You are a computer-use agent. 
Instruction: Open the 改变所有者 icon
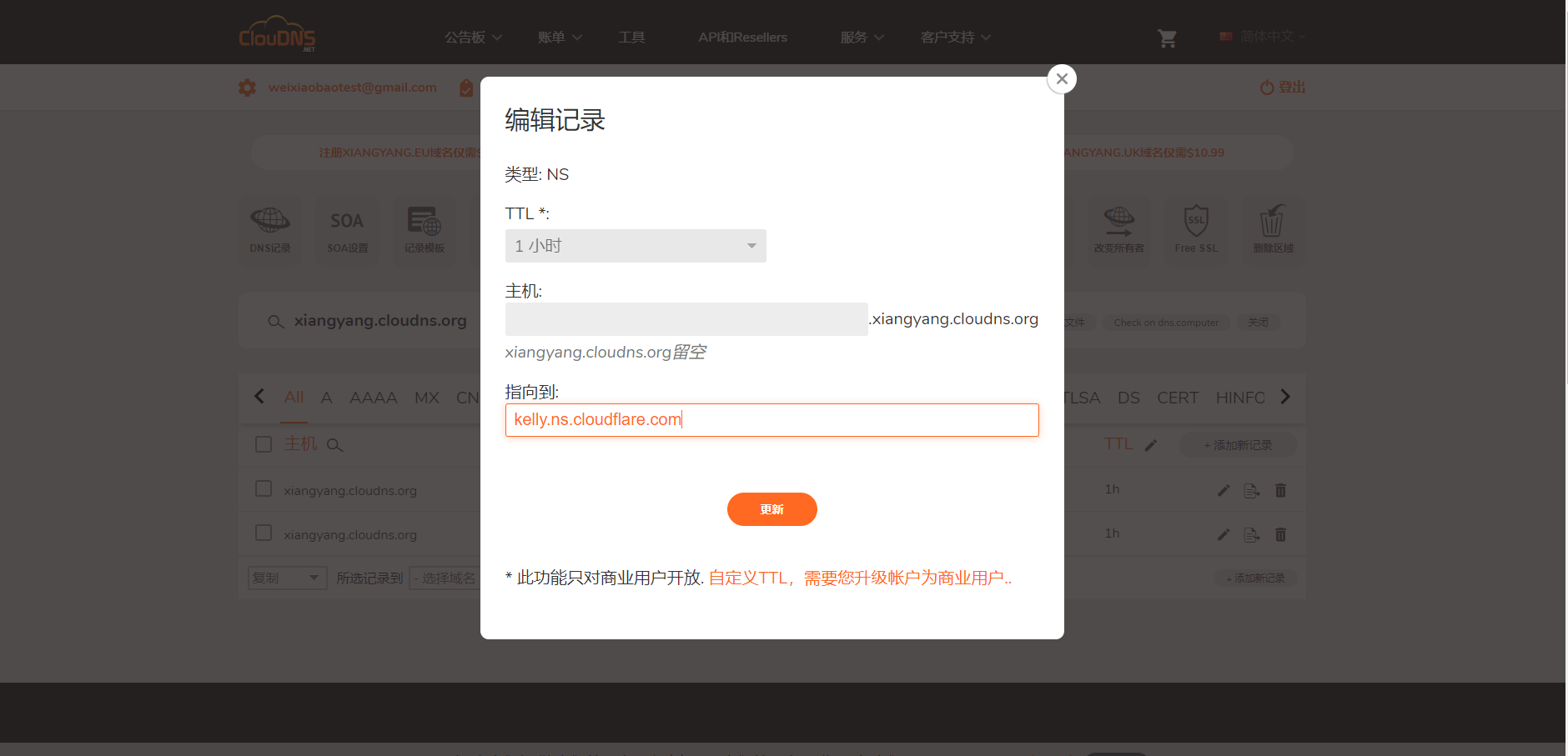tap(1119, 231)
